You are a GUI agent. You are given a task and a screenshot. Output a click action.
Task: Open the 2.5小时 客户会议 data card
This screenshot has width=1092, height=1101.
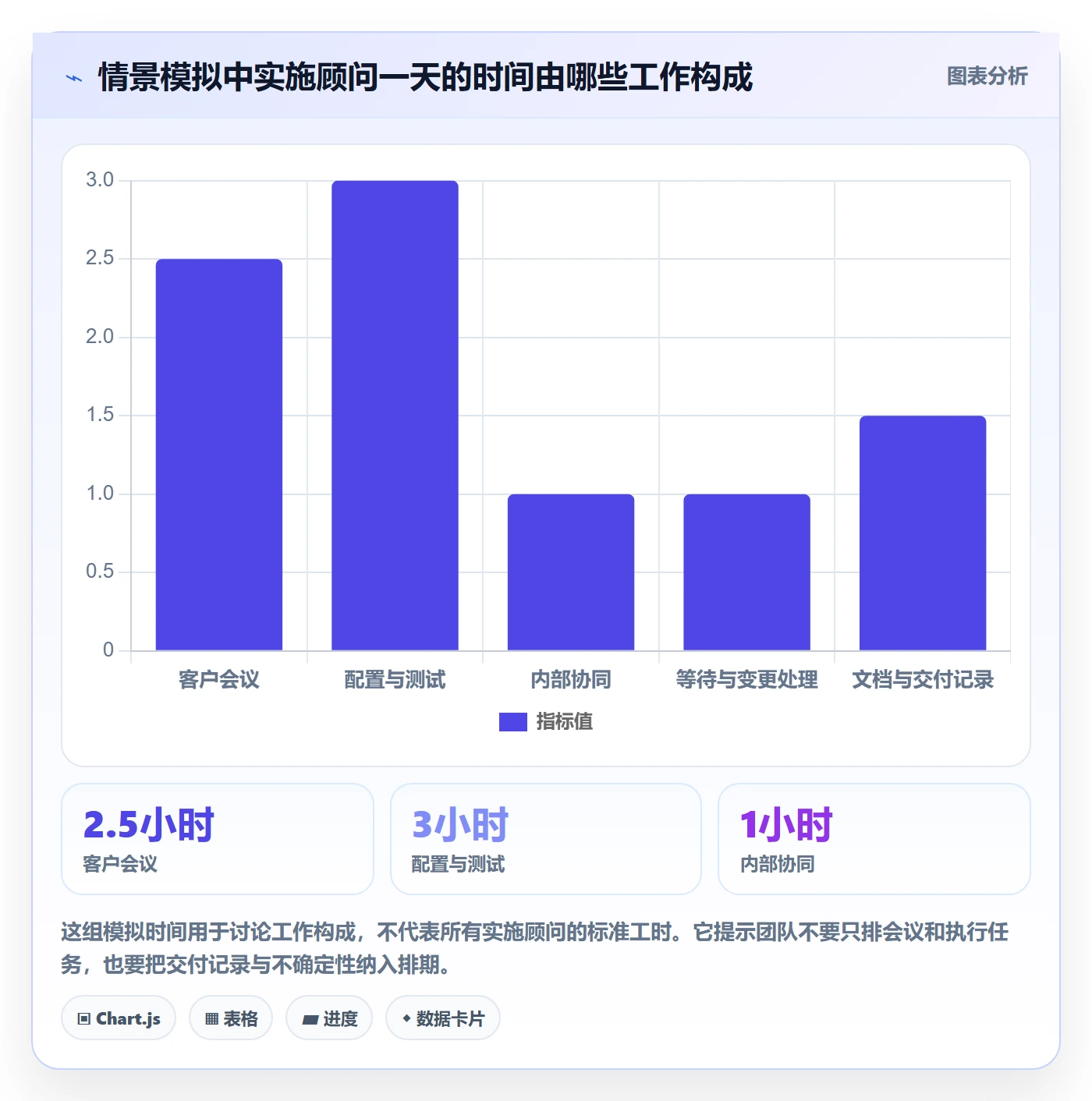pos(218,839)
